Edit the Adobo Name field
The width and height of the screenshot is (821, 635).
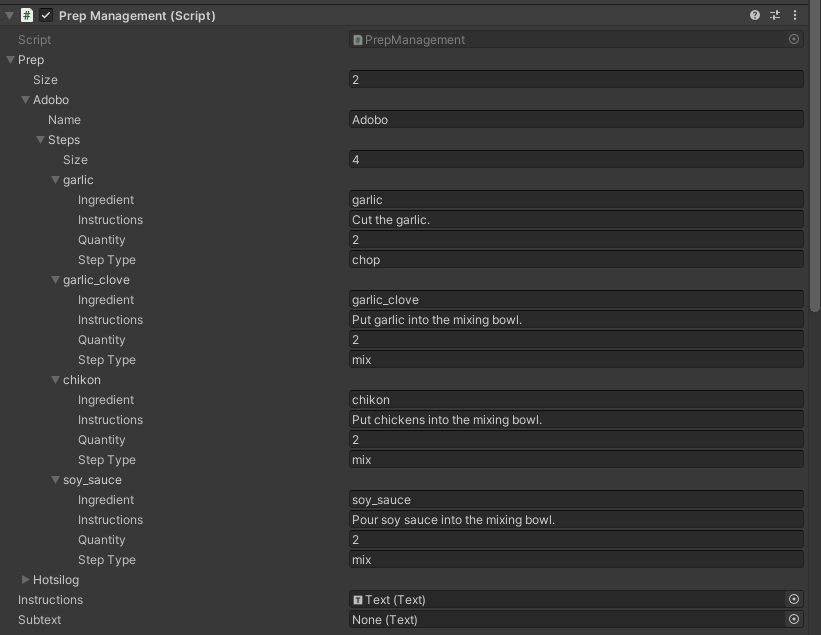(576, 119)
